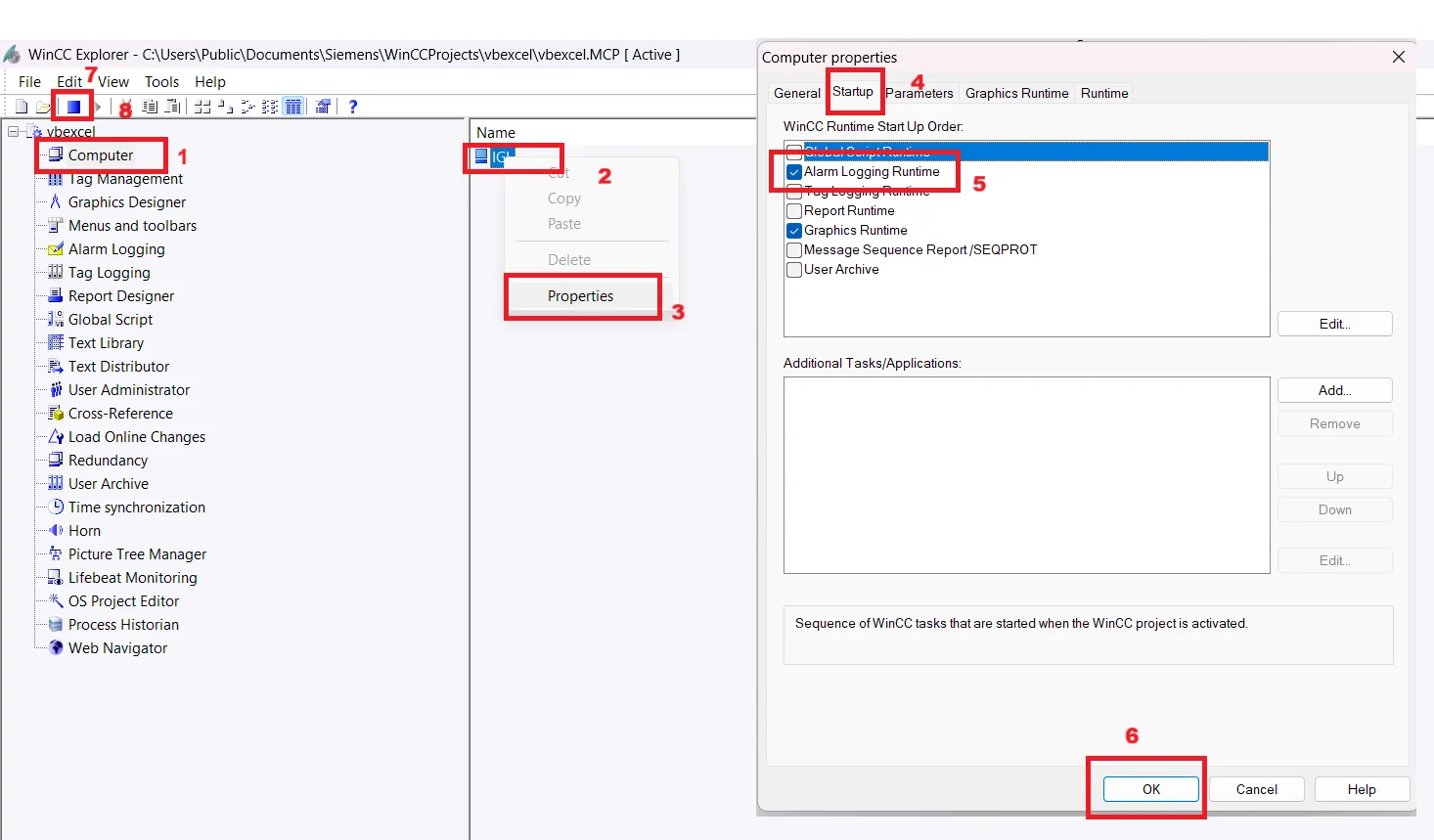Switch to the Startup tab

click(852, 91)
